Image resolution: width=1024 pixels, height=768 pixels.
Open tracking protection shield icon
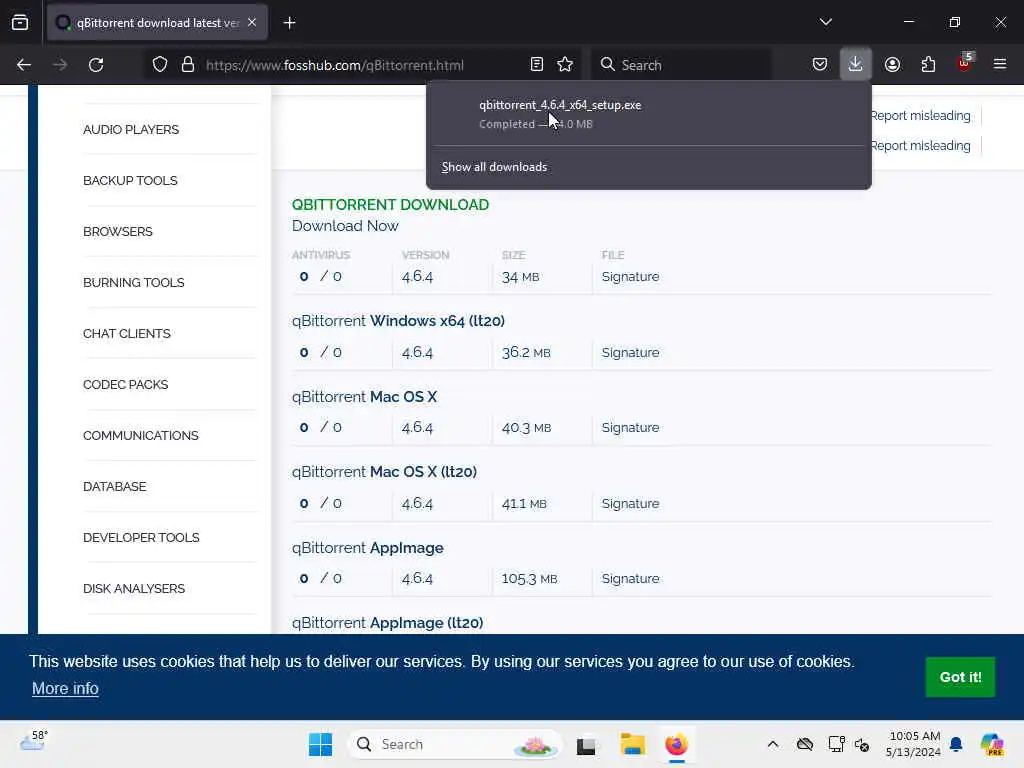160,65
